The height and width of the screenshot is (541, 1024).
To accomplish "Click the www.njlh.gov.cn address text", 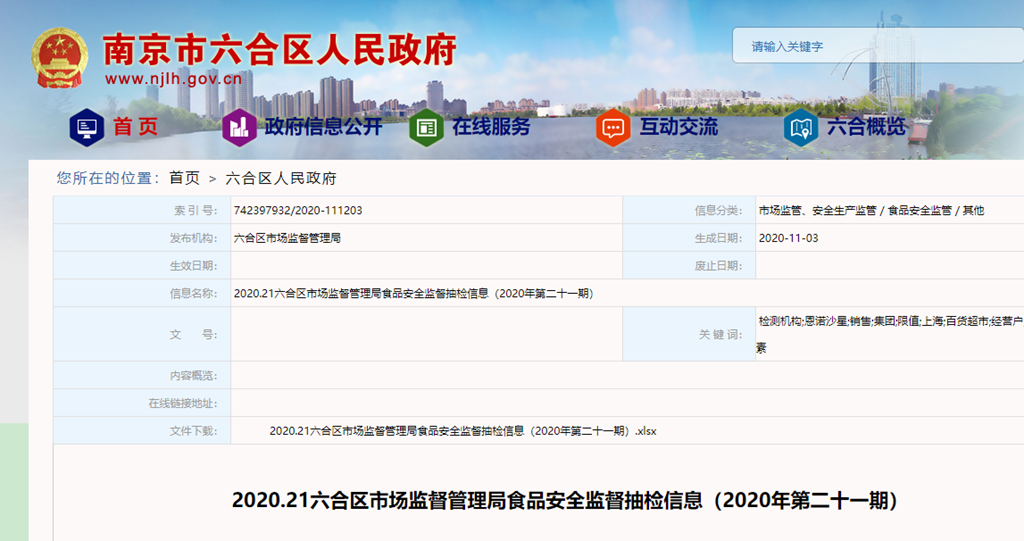I will point(173,79).
